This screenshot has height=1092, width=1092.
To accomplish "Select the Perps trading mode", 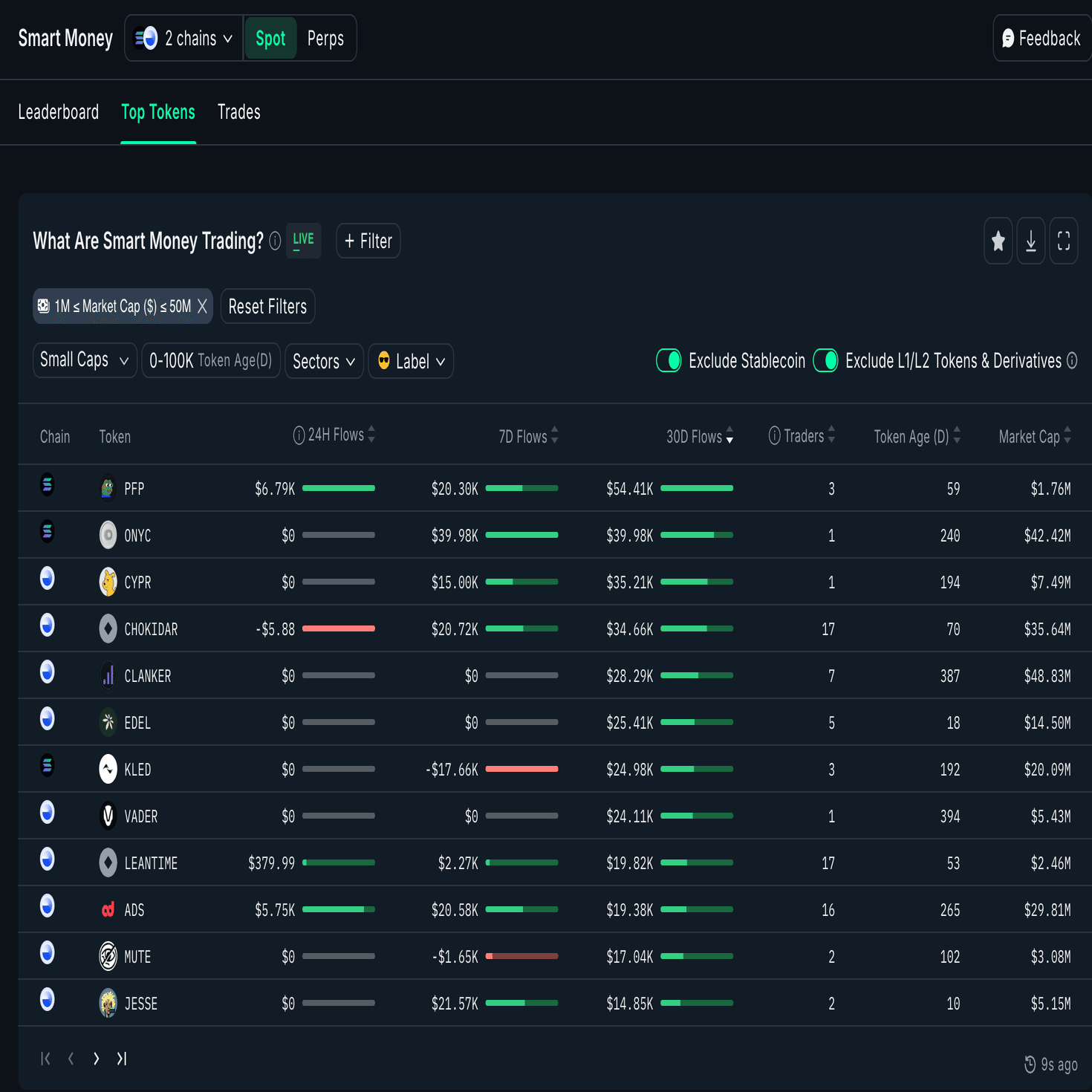I will [325, 38].
